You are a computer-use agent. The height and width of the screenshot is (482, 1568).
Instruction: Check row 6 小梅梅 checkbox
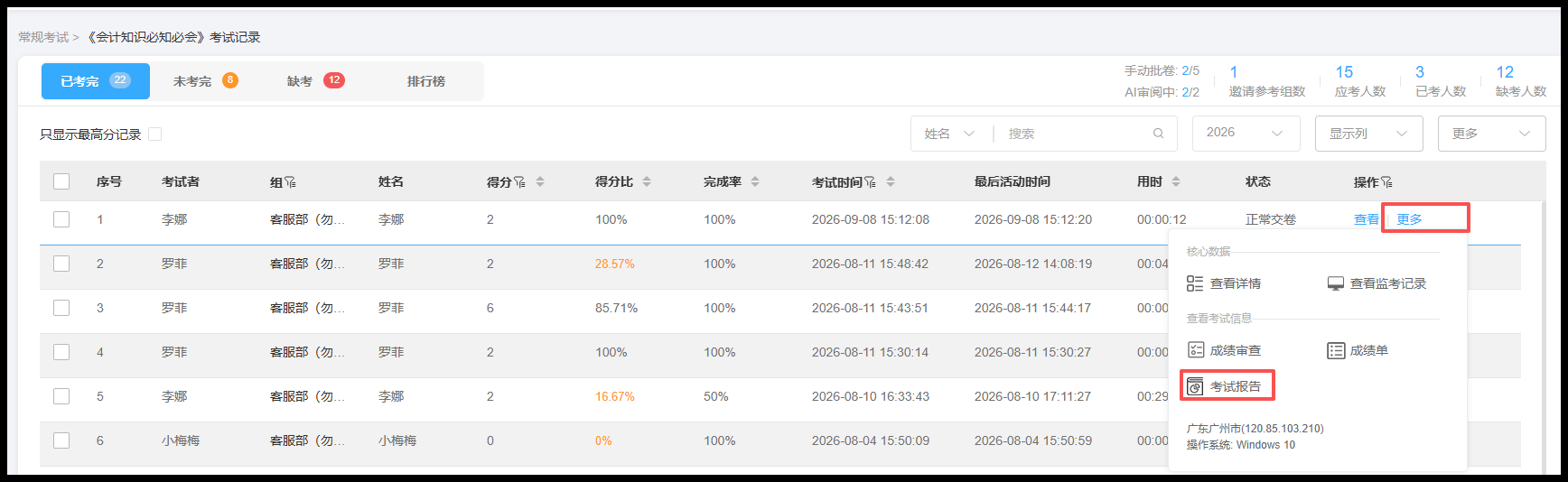(x=61, y=440)
